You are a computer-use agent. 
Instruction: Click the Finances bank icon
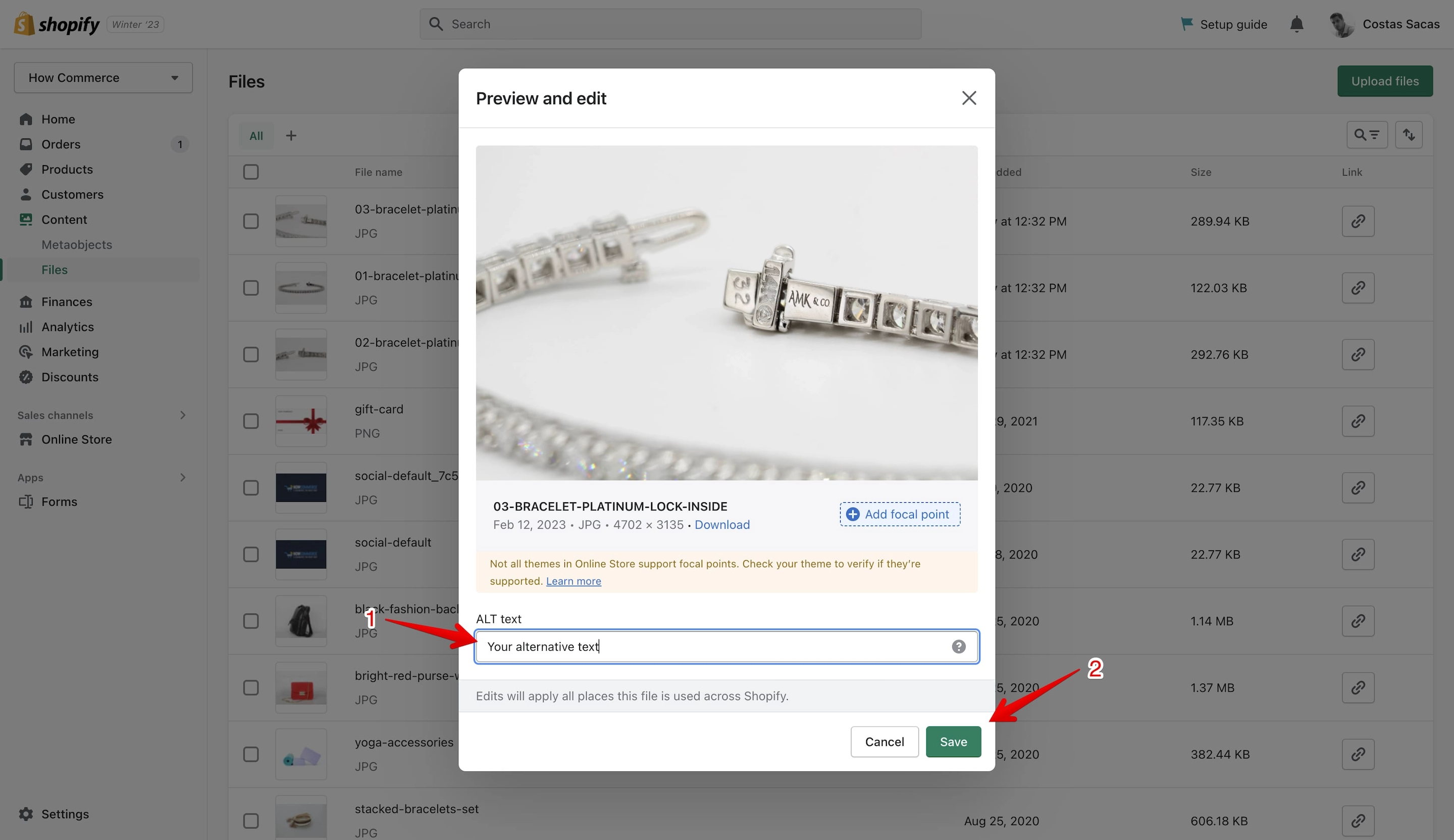(x=25, y=302)
